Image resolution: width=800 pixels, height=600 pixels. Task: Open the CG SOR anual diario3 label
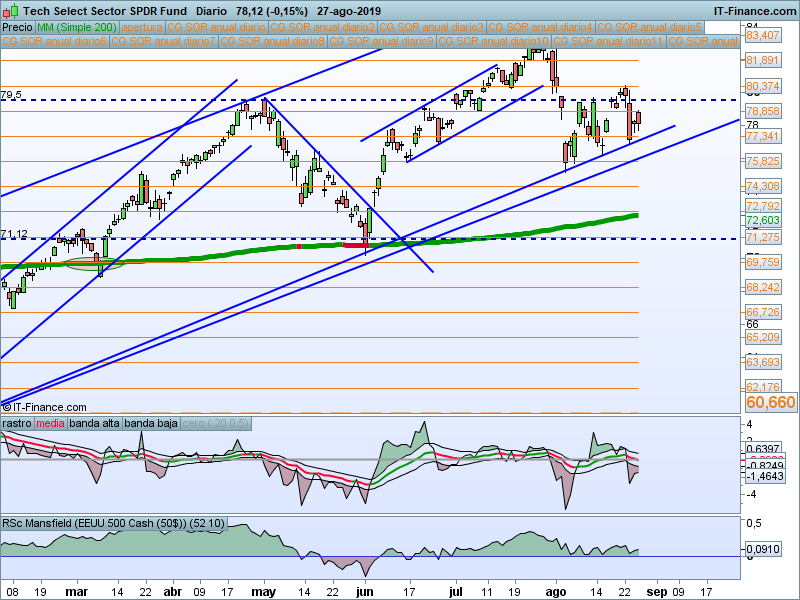pyautogui.click(x=432, y=27)
